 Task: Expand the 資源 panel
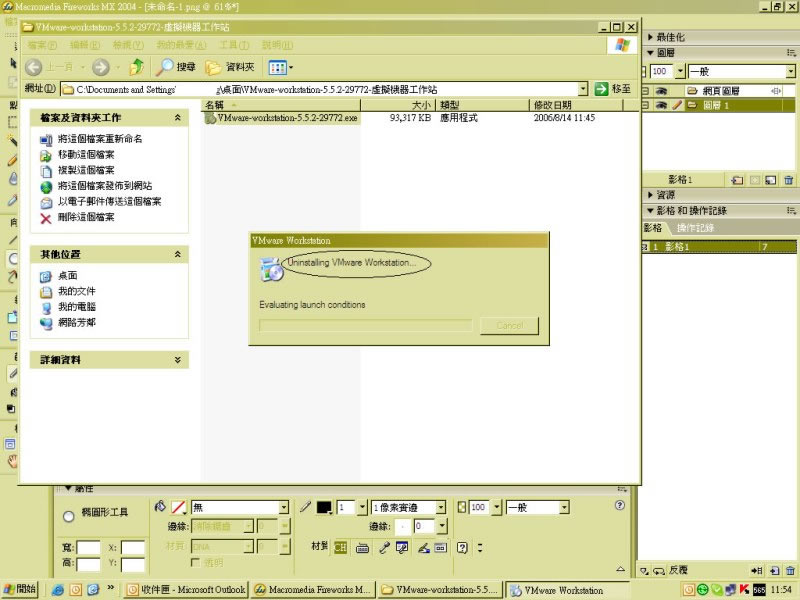point(651,195)
